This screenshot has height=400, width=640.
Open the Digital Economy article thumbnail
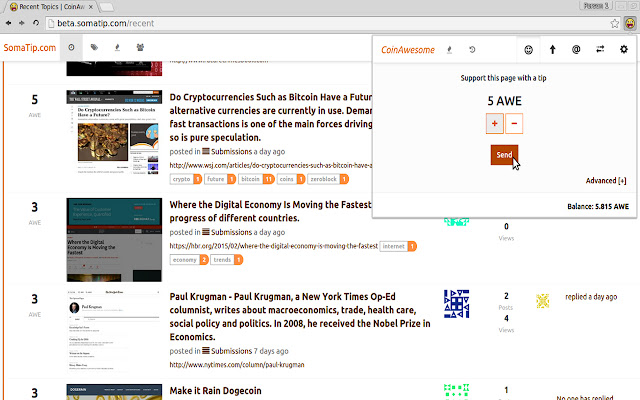[114, 240]
